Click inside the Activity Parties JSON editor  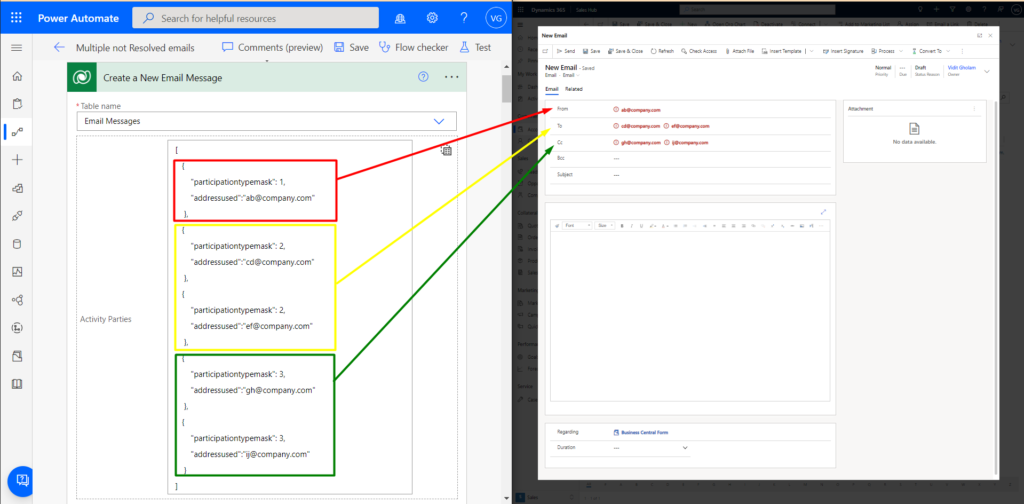click(289, 317)
